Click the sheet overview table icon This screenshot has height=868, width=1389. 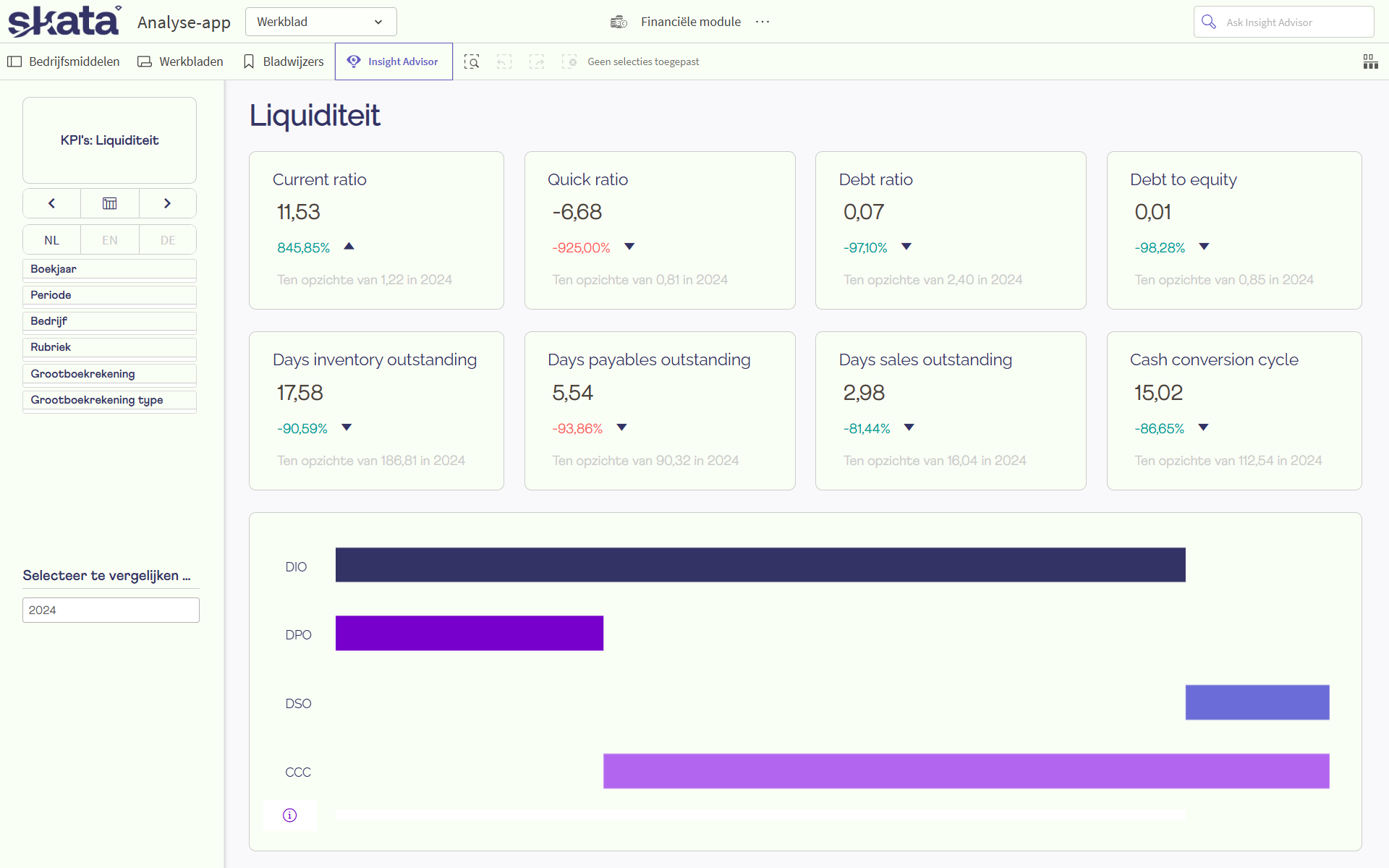(109, 203)
